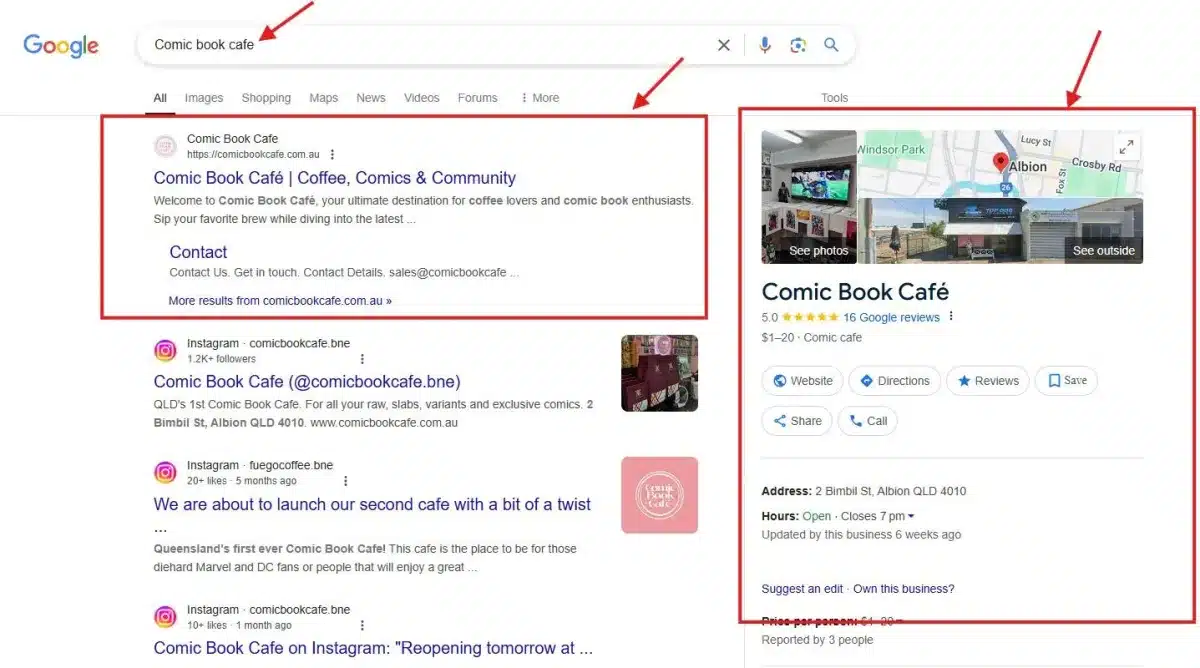Screen dimensions: 1200x668
Task: Open the search Tools option
Action: coord(835,98)
